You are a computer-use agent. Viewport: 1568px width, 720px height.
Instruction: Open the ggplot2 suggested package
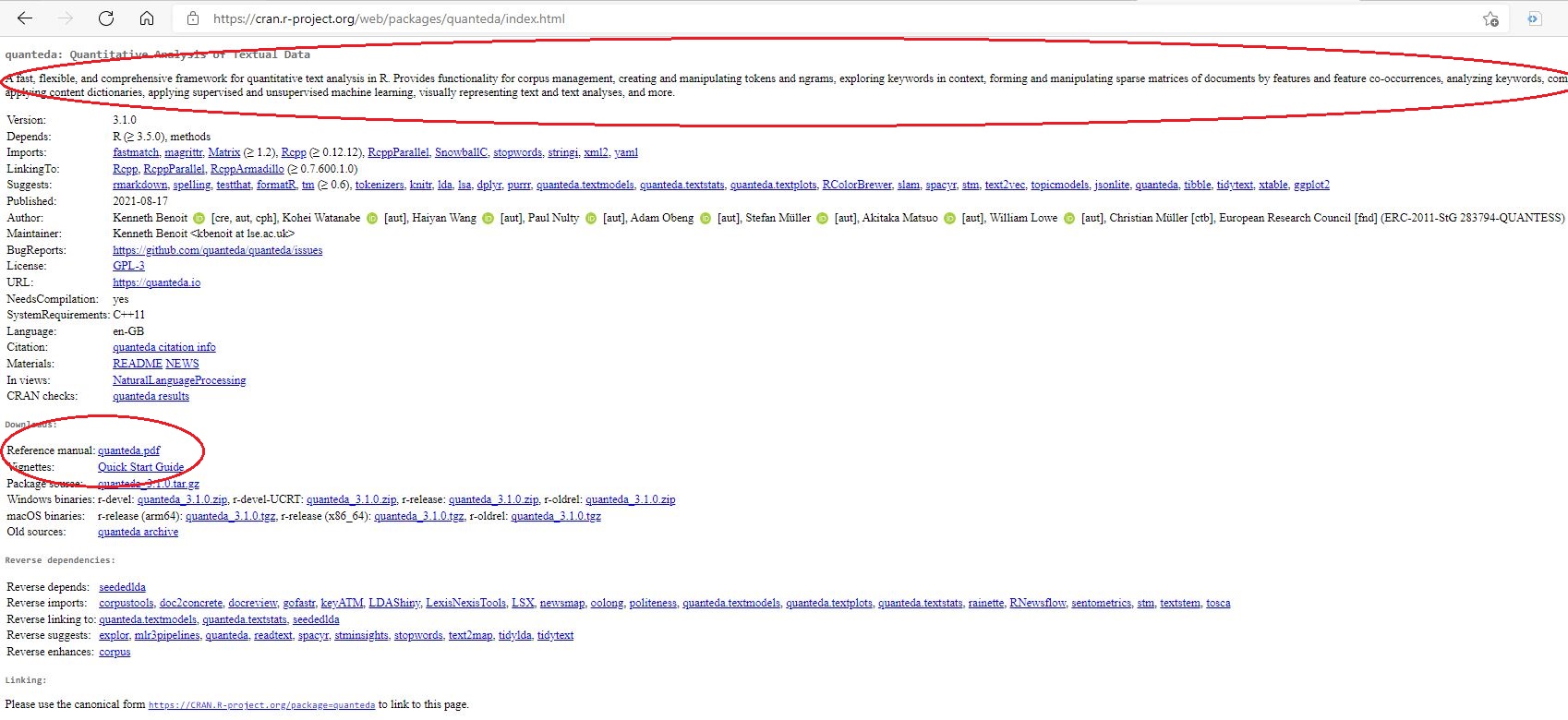tap(1311, 185)
